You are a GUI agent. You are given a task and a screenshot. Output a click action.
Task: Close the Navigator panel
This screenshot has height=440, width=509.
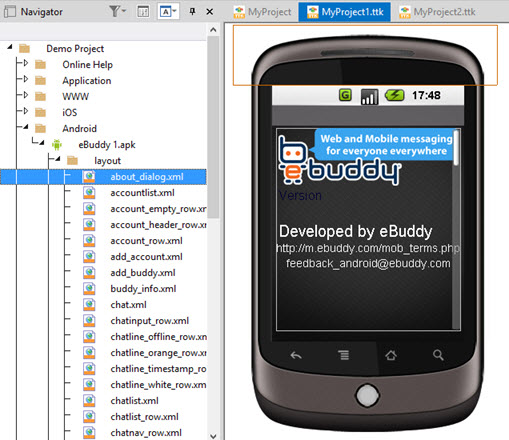210,12
